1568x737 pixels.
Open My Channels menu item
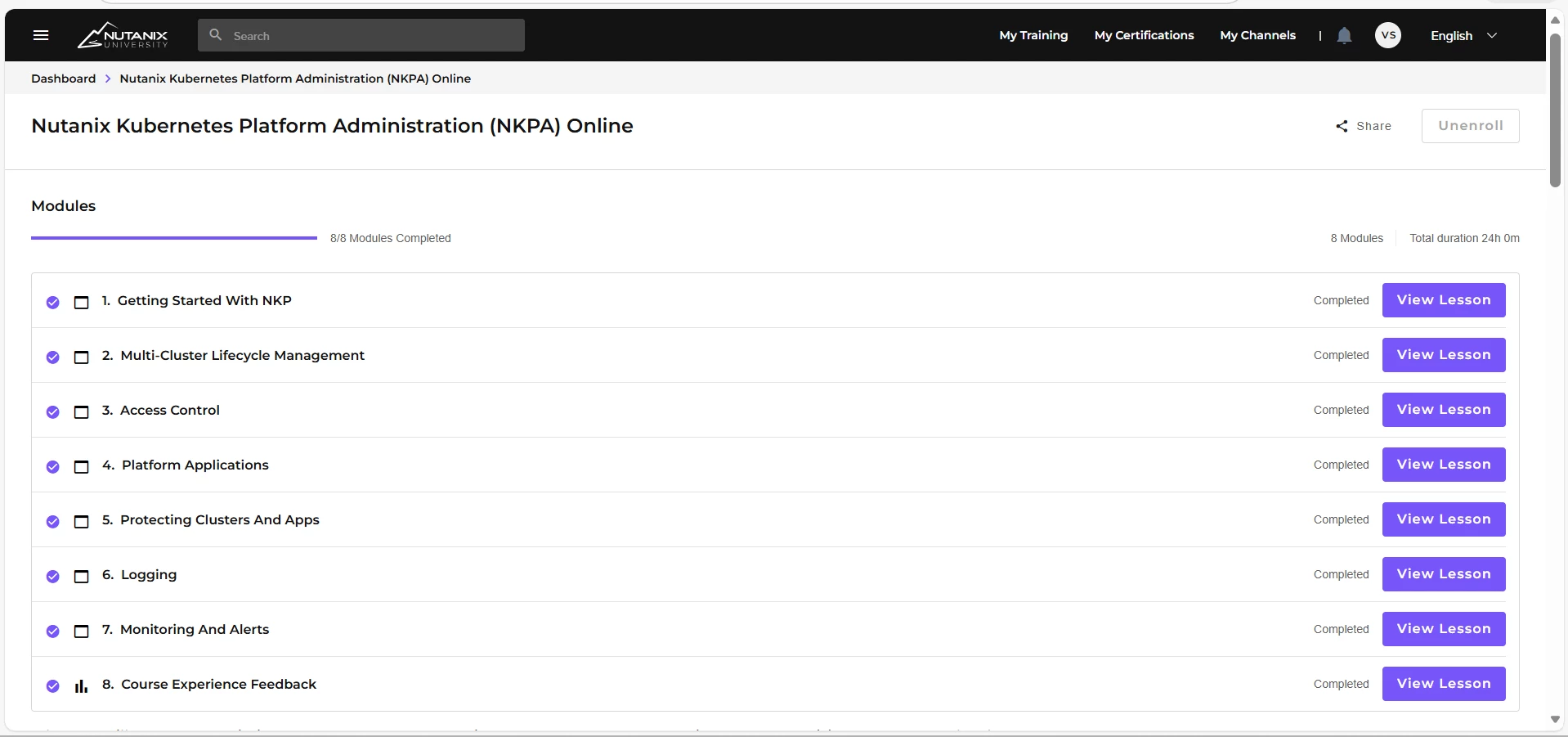1257,35
